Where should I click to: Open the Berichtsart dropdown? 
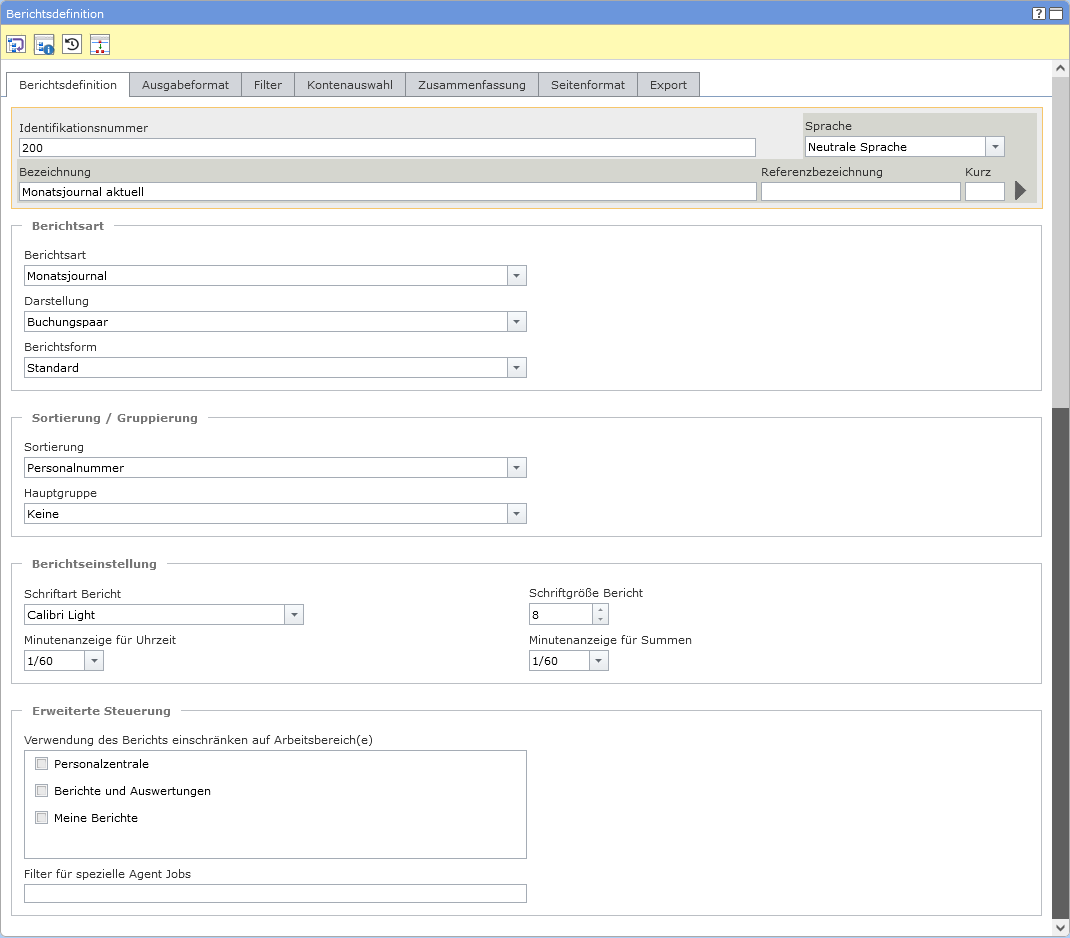516,276
